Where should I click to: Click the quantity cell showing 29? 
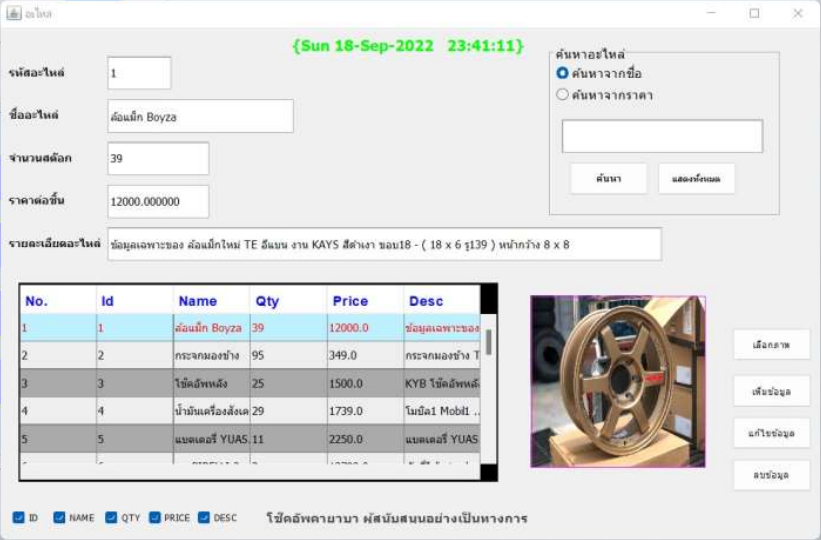point(289,411)
